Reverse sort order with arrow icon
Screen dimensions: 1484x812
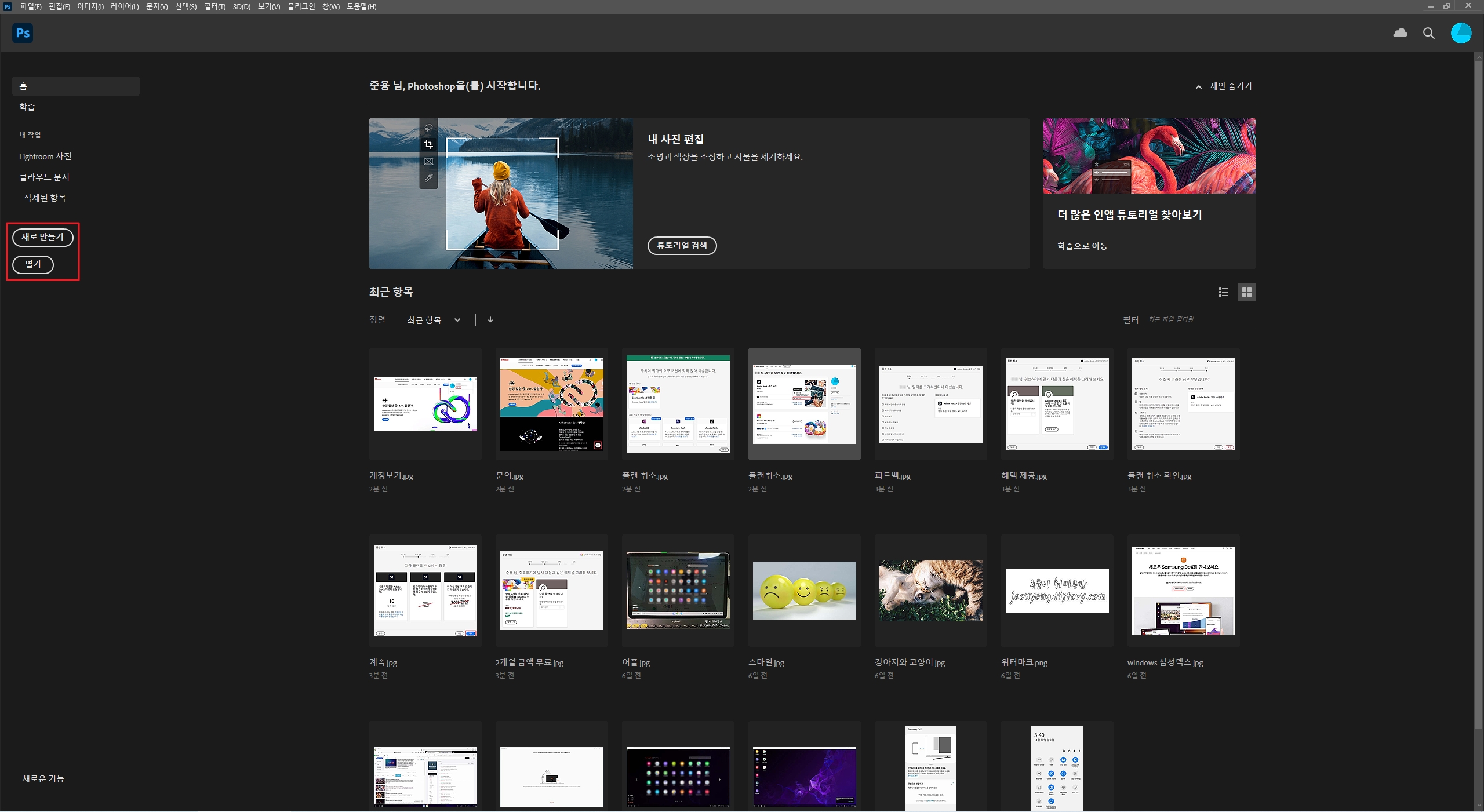[490, 320]
